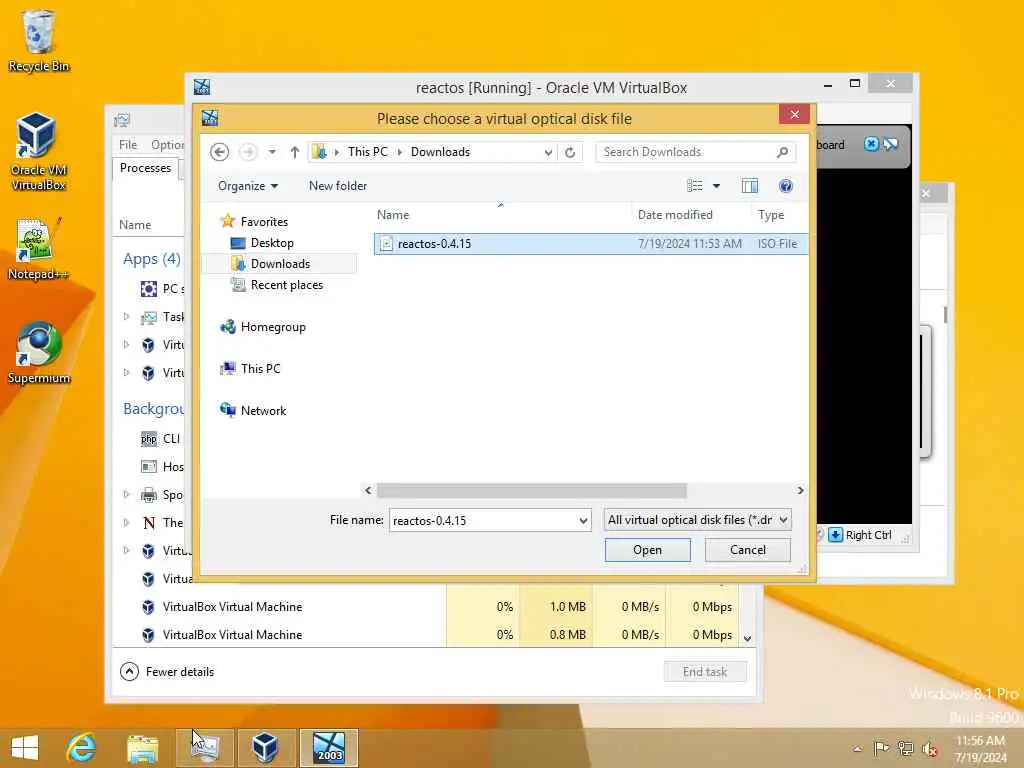Click the PHP CLI process icon
Image resolution: width=1024 pixels, height=768 pixels.
(149, 439)
